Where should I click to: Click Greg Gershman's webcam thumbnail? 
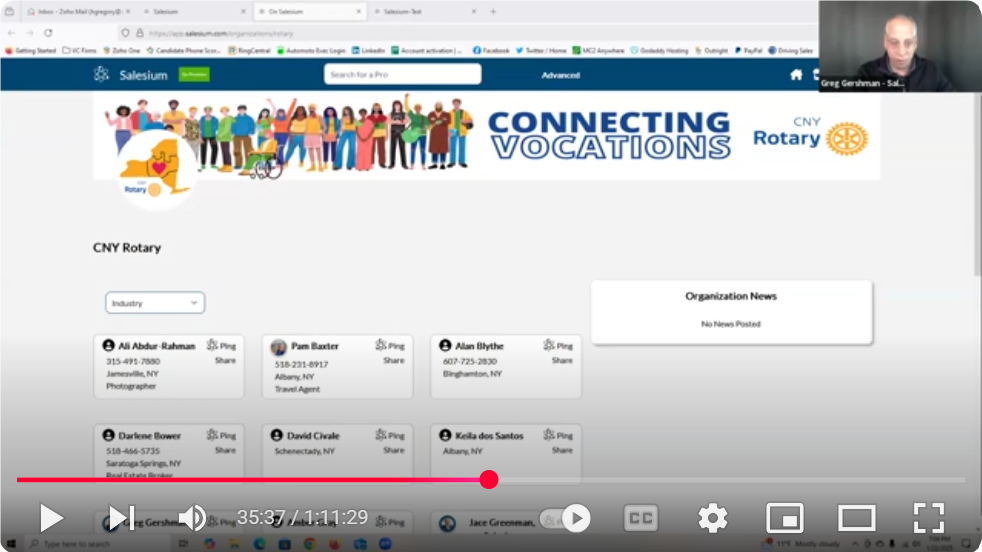coord(900,46)
